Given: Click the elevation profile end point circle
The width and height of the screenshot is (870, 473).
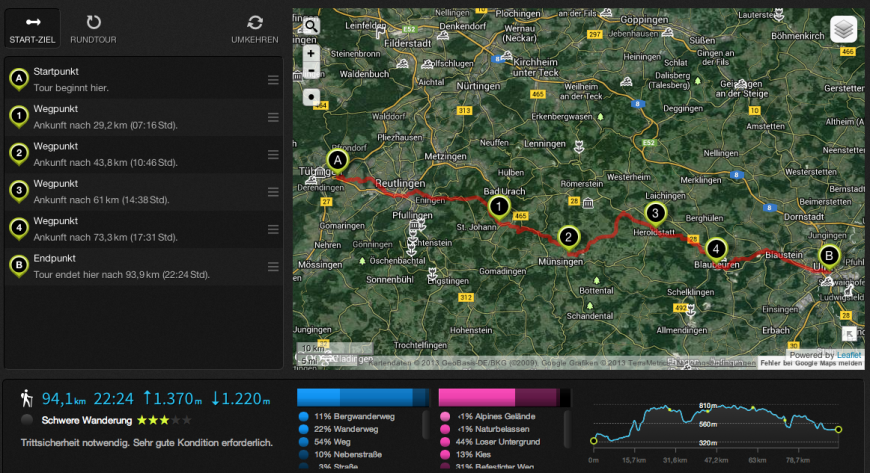Looking at the screenshot, I should point(838,429).
